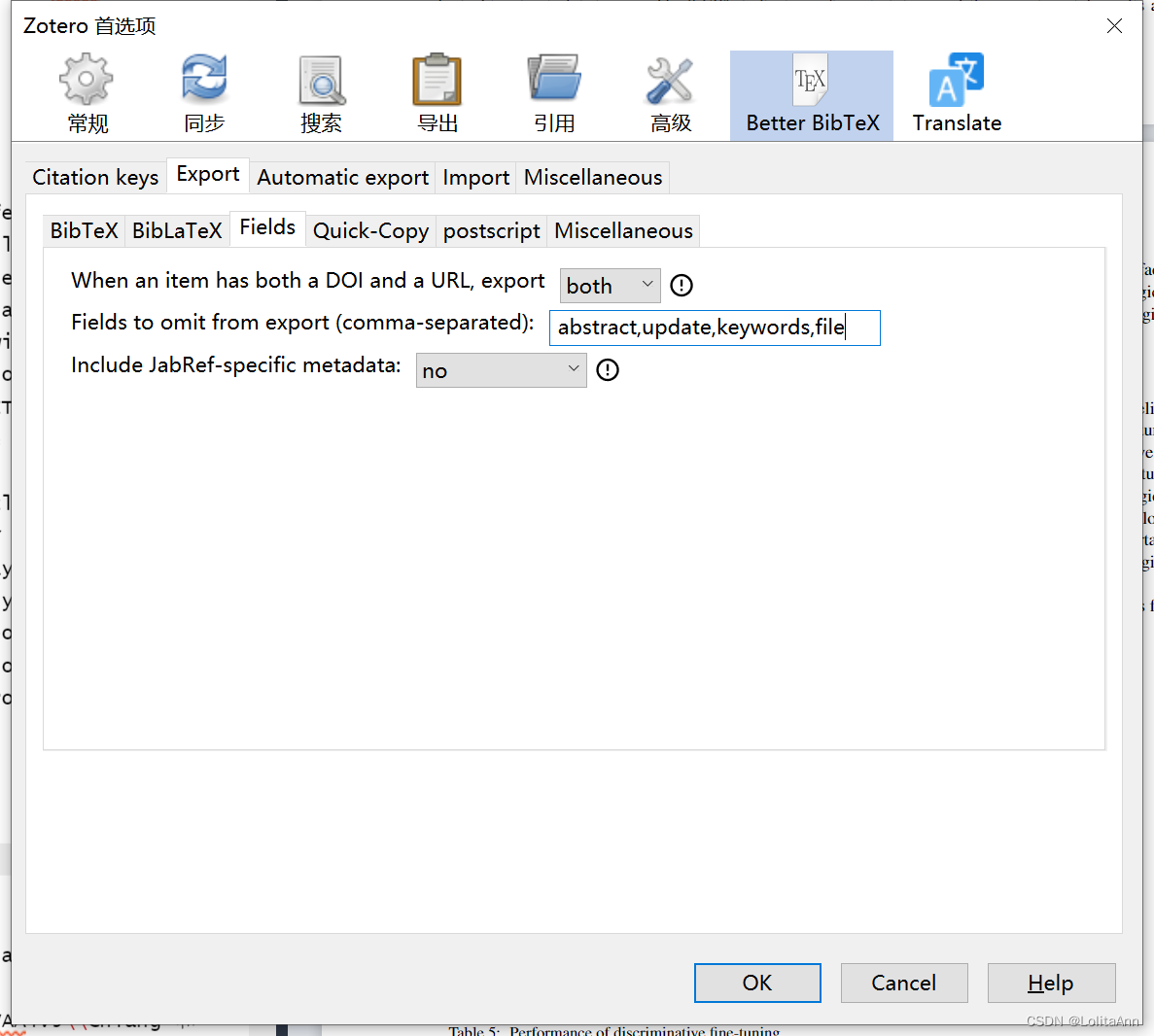This screenshot has width=1154, height=1036.
Task: Close the Zotero preferences window
Action: point(1114,26)
